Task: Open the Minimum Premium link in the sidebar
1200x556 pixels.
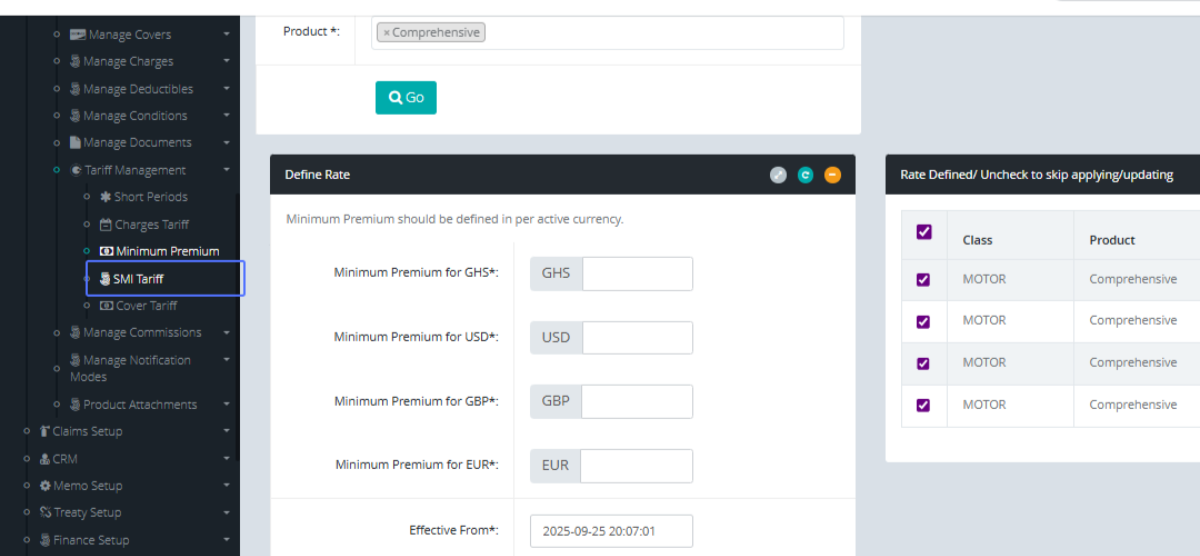Action: [167, 251]
